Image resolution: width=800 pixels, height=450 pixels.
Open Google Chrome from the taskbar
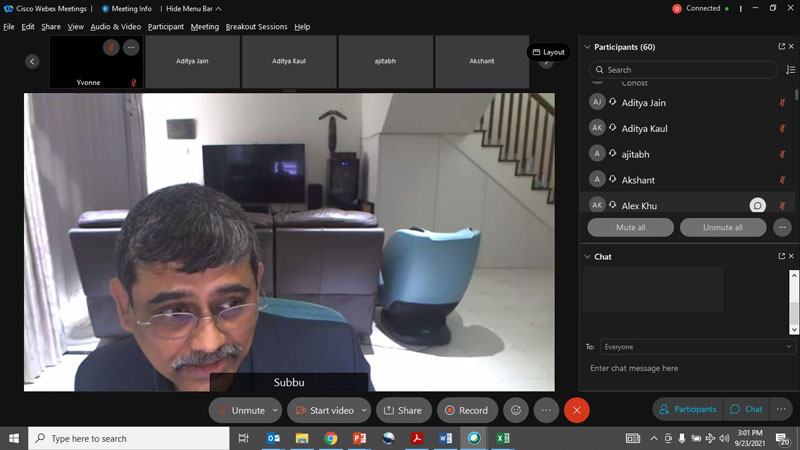tap(331, 438)
